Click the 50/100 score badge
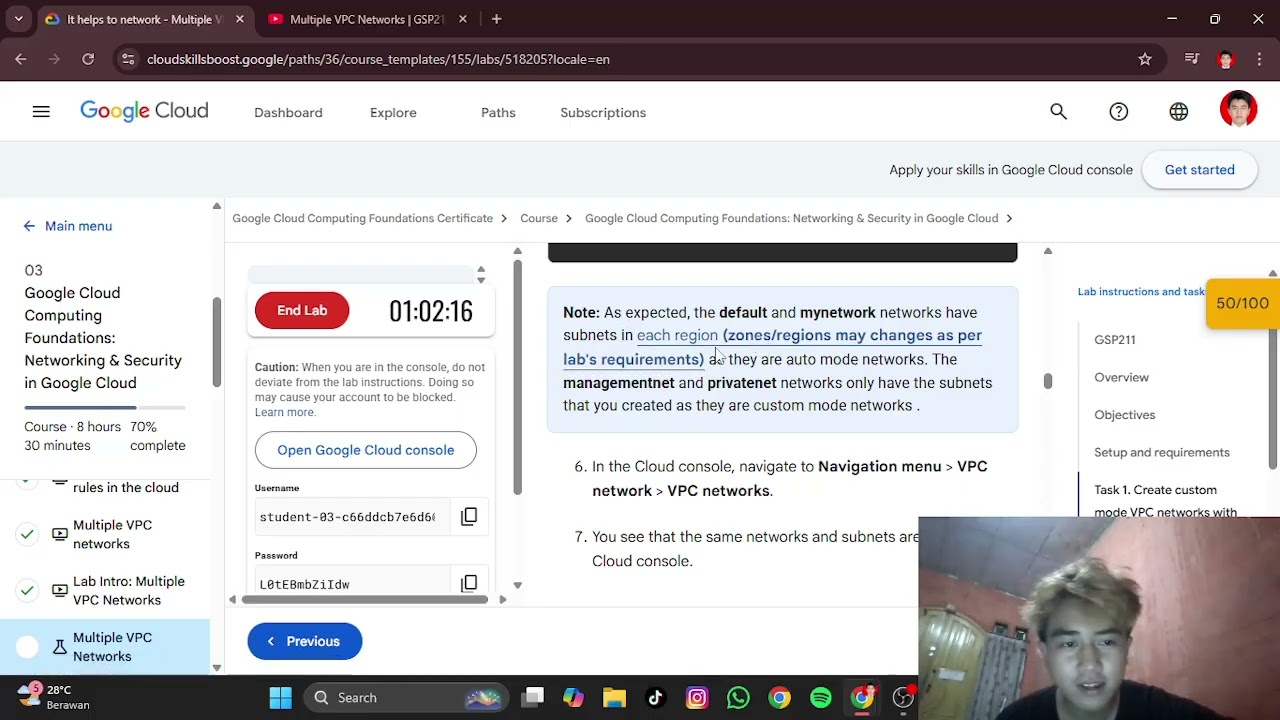This screenshot has width=1280, height=720. [x=1242, y=303]
